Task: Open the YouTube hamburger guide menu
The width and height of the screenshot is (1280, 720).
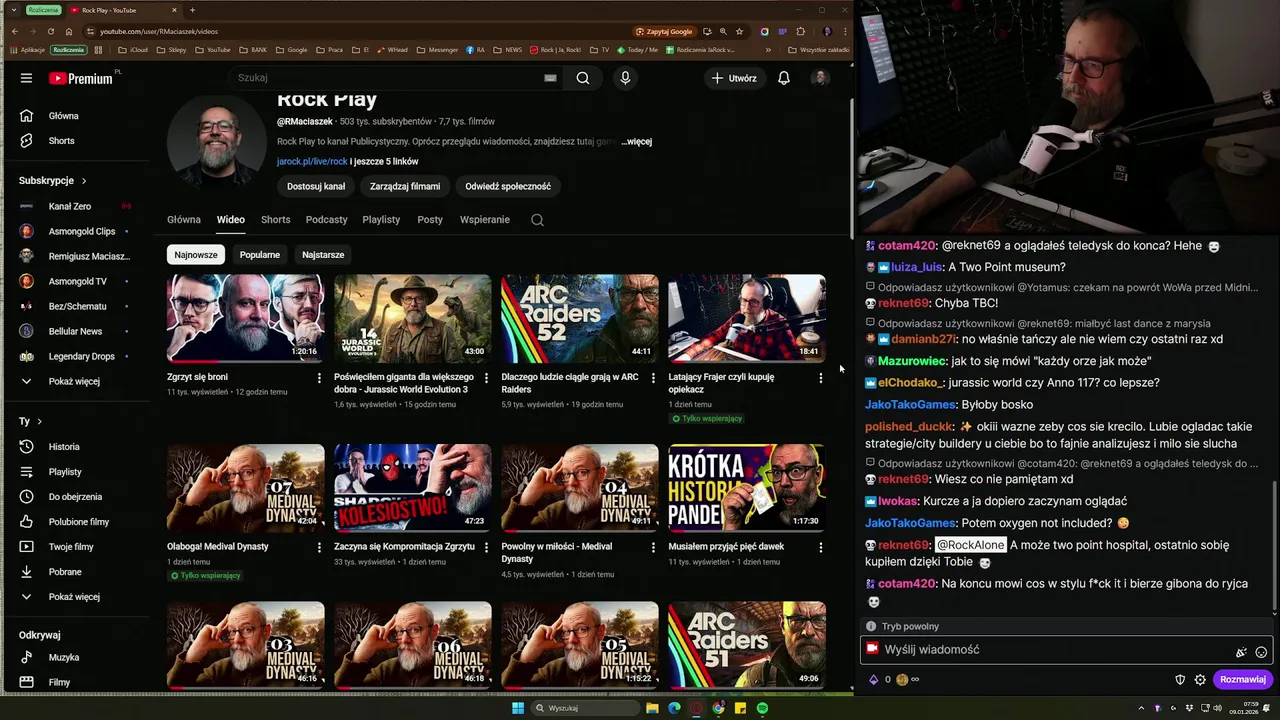Action: point(26,78)
